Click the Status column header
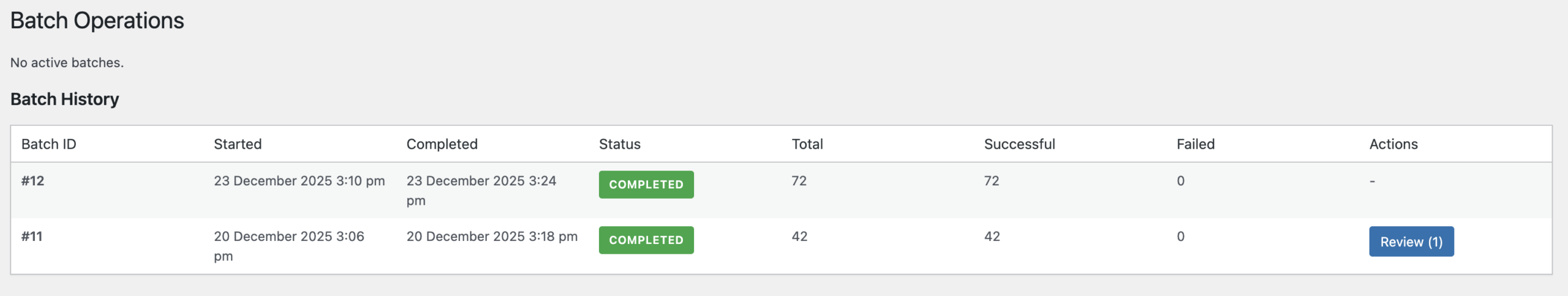This screenshot has height=296, width=1568. click(619, 144)
